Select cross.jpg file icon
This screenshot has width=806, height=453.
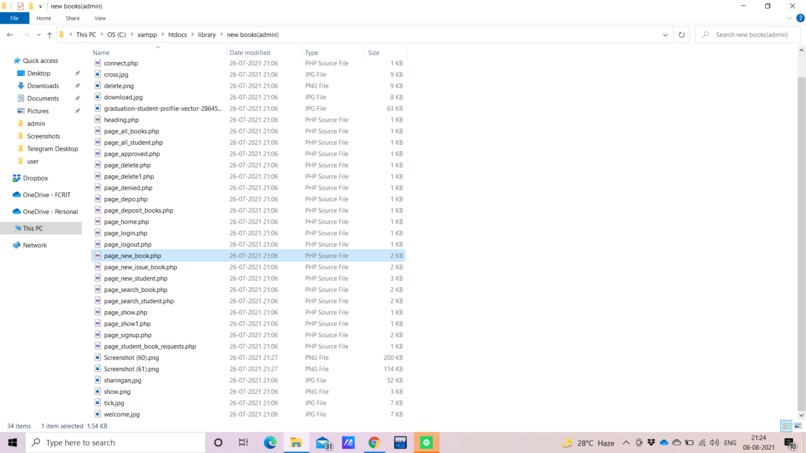[x=98, y=75]
